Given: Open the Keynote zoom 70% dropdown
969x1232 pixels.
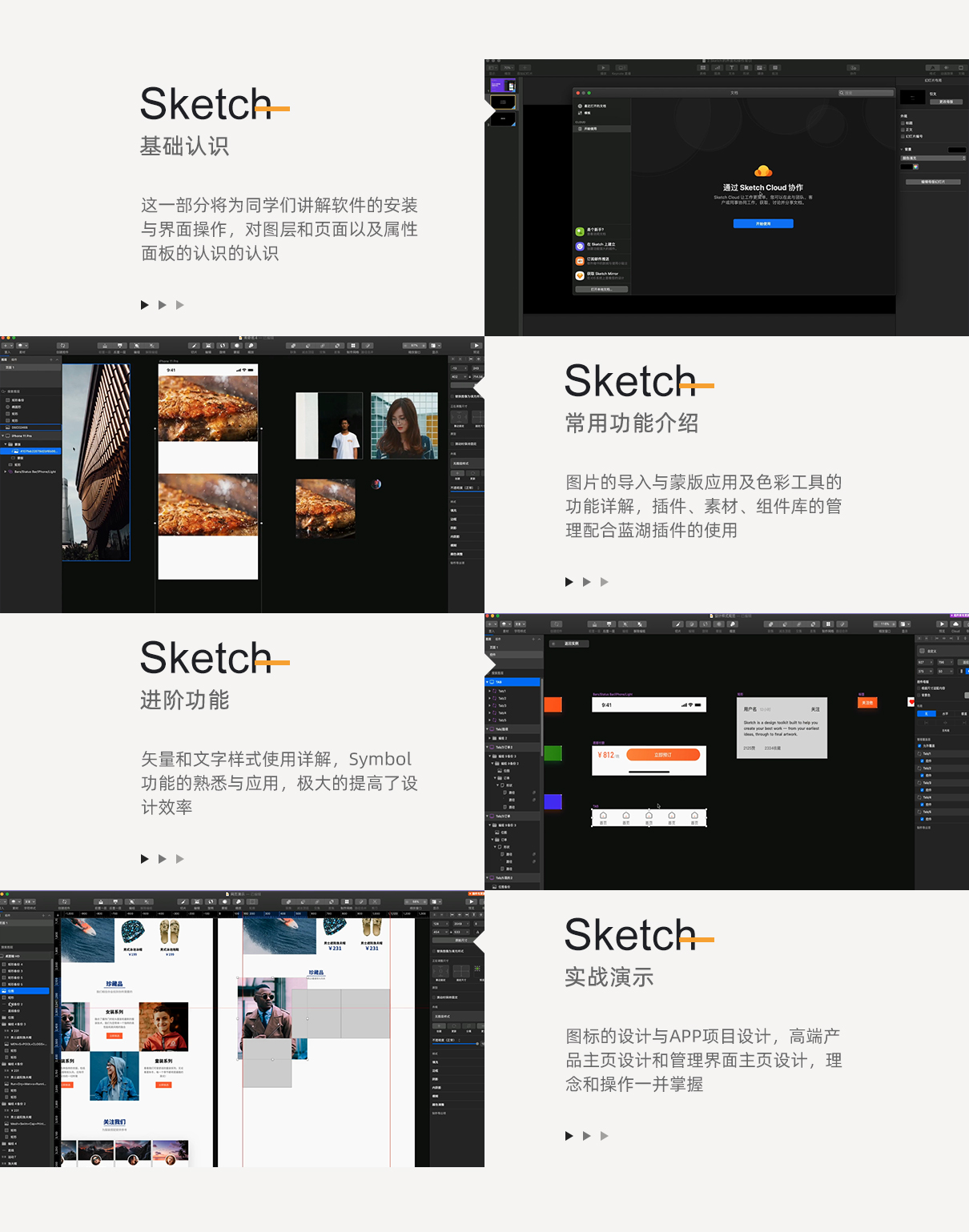Looking at the screenshot, I should tap(508, 67).
